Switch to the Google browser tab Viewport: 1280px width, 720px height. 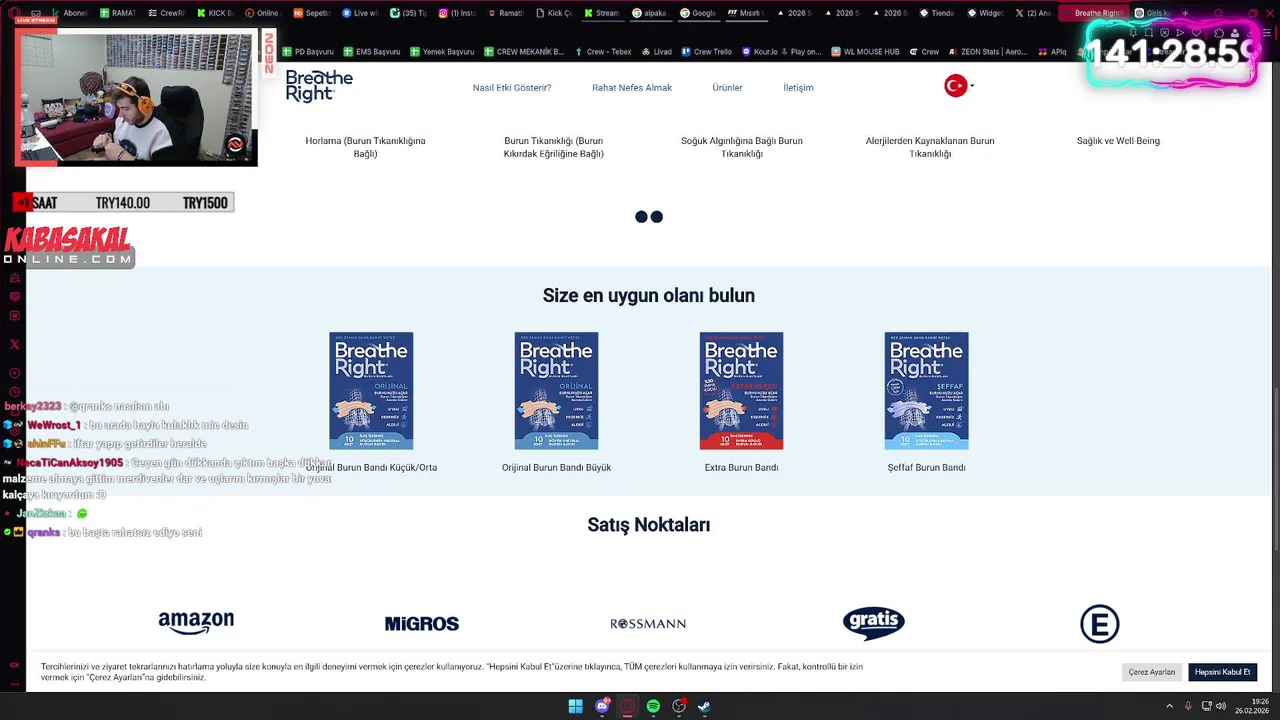pos(698,13)
